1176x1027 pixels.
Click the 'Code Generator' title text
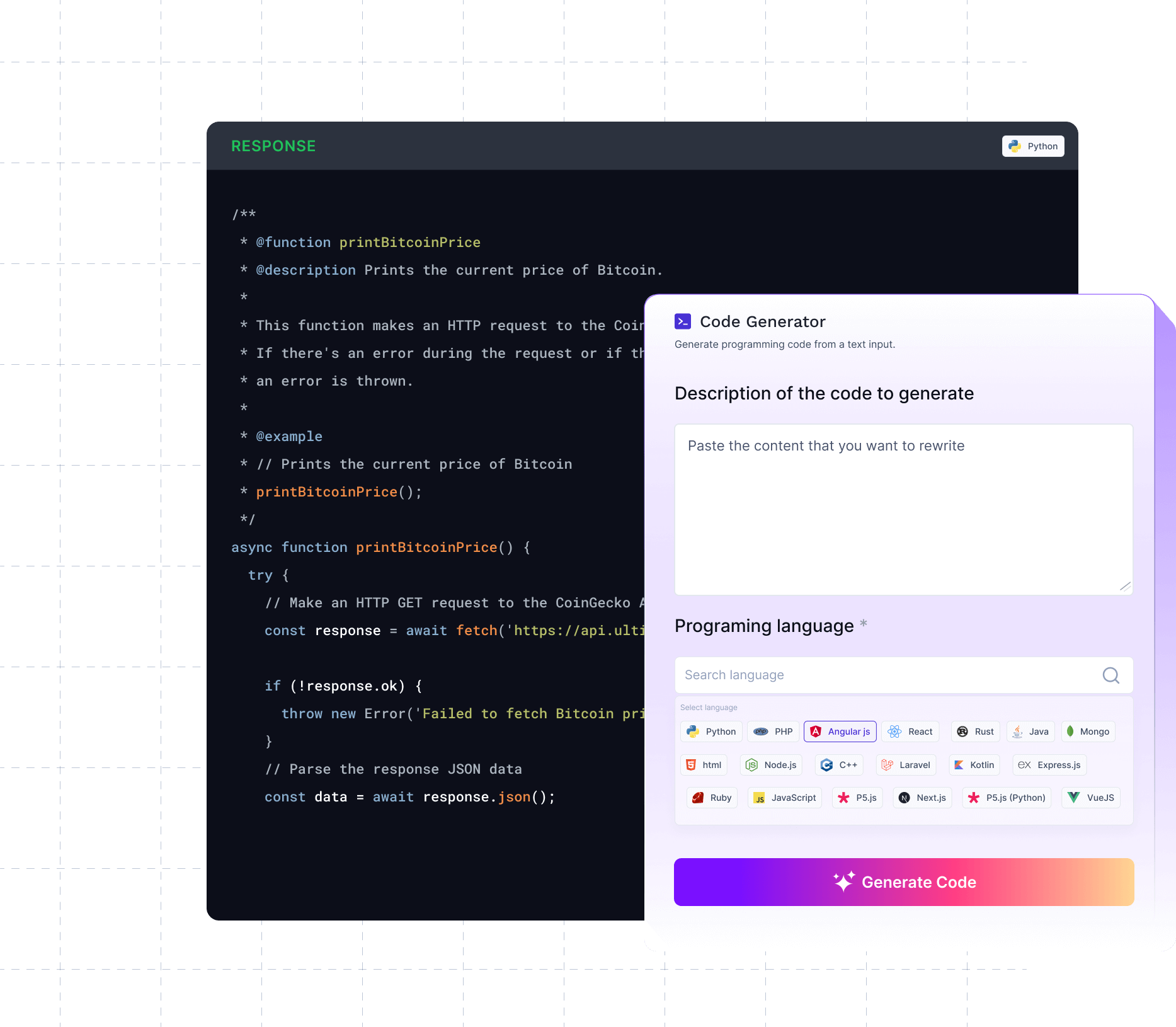coord(762,322)
